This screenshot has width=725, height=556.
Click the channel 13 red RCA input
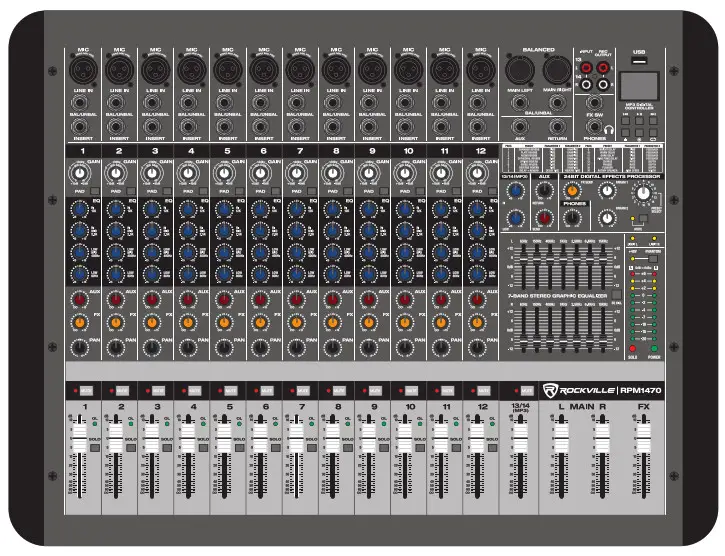[x=586, y=68]
